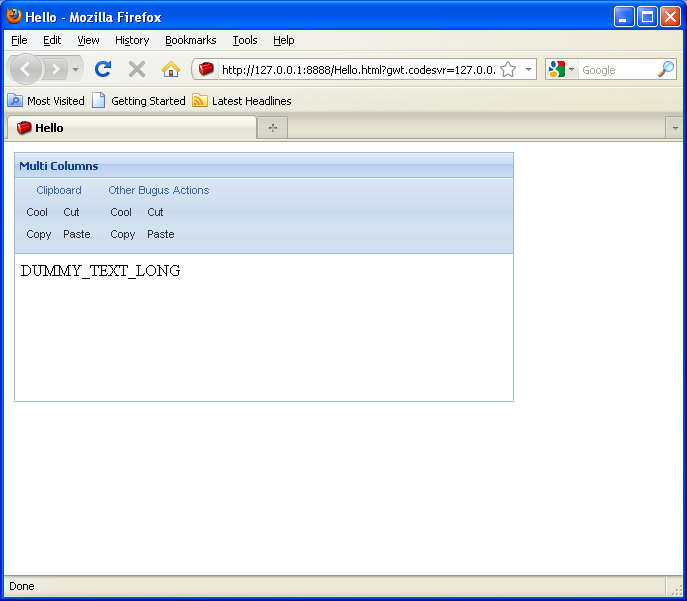The image size is (687, 601).
Task: Maximize the Firefox window
Action: tap(647, 17)
